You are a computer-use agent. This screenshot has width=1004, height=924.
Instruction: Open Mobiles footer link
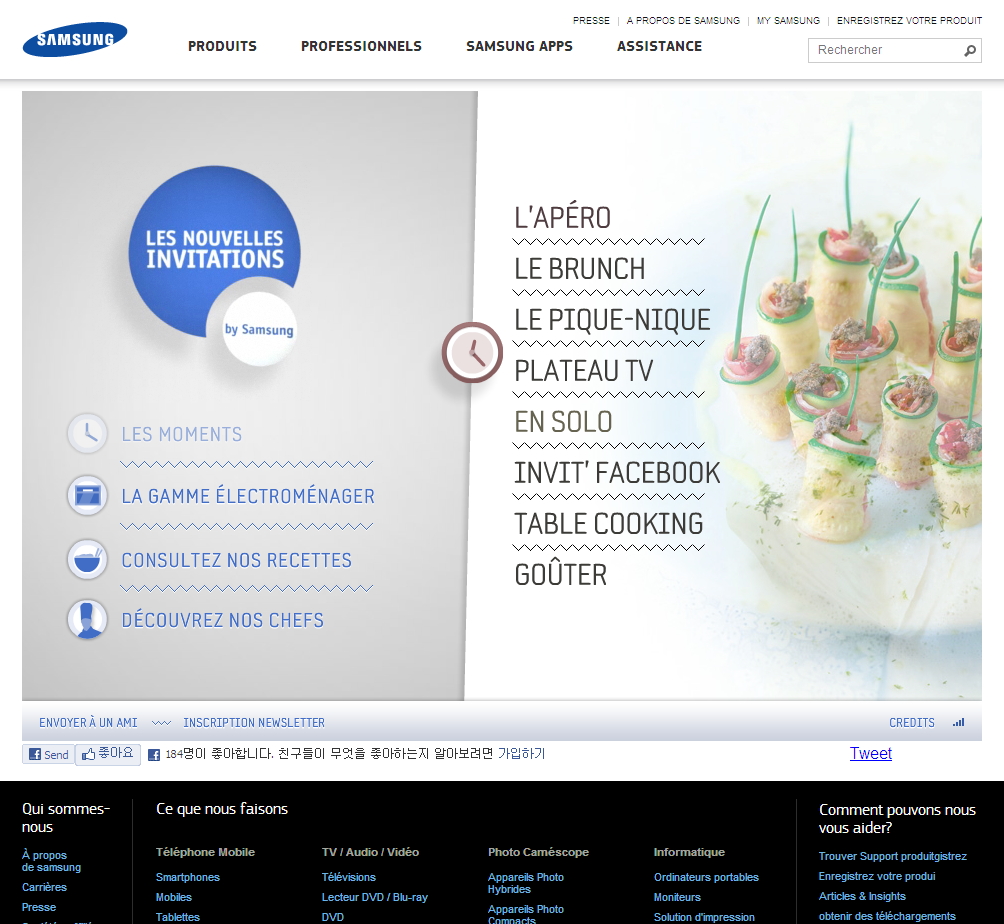[x=174, y=898]
